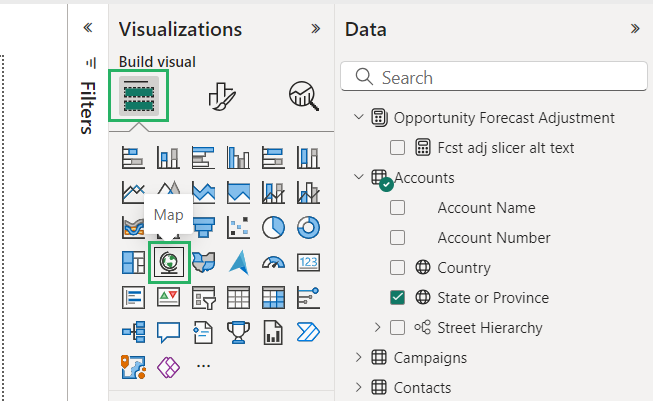Choose the Donut chart visualization
This screenshot has height=401, width=653.
coord(308,227)
